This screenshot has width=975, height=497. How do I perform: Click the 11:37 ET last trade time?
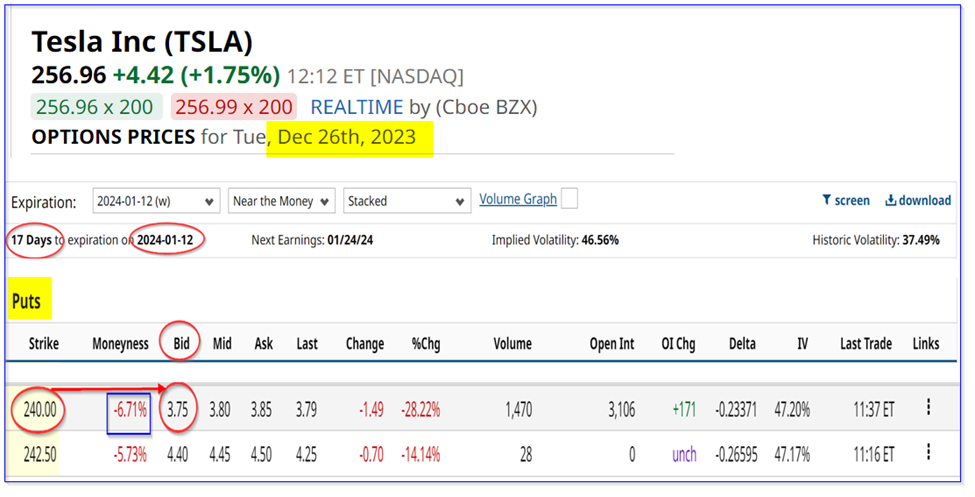(x=873, y=410)
